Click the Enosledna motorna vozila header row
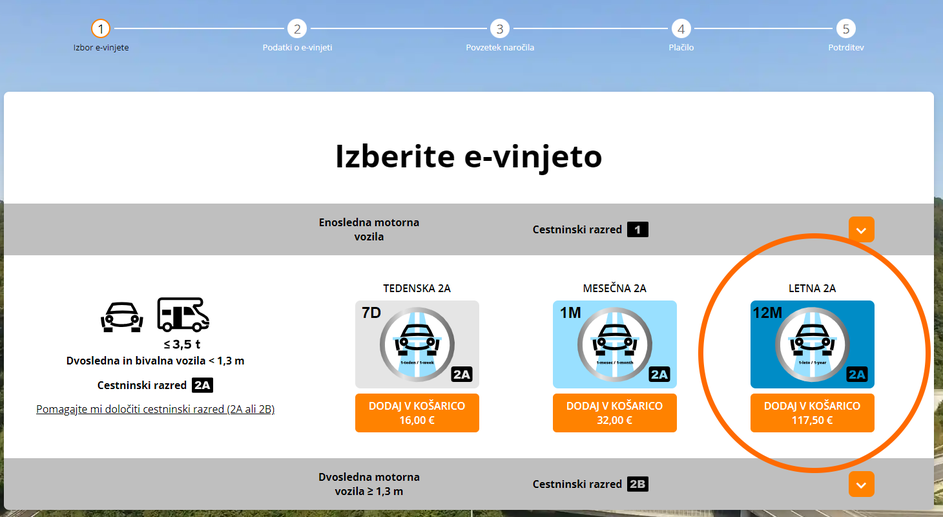 (x=369, y=229)
